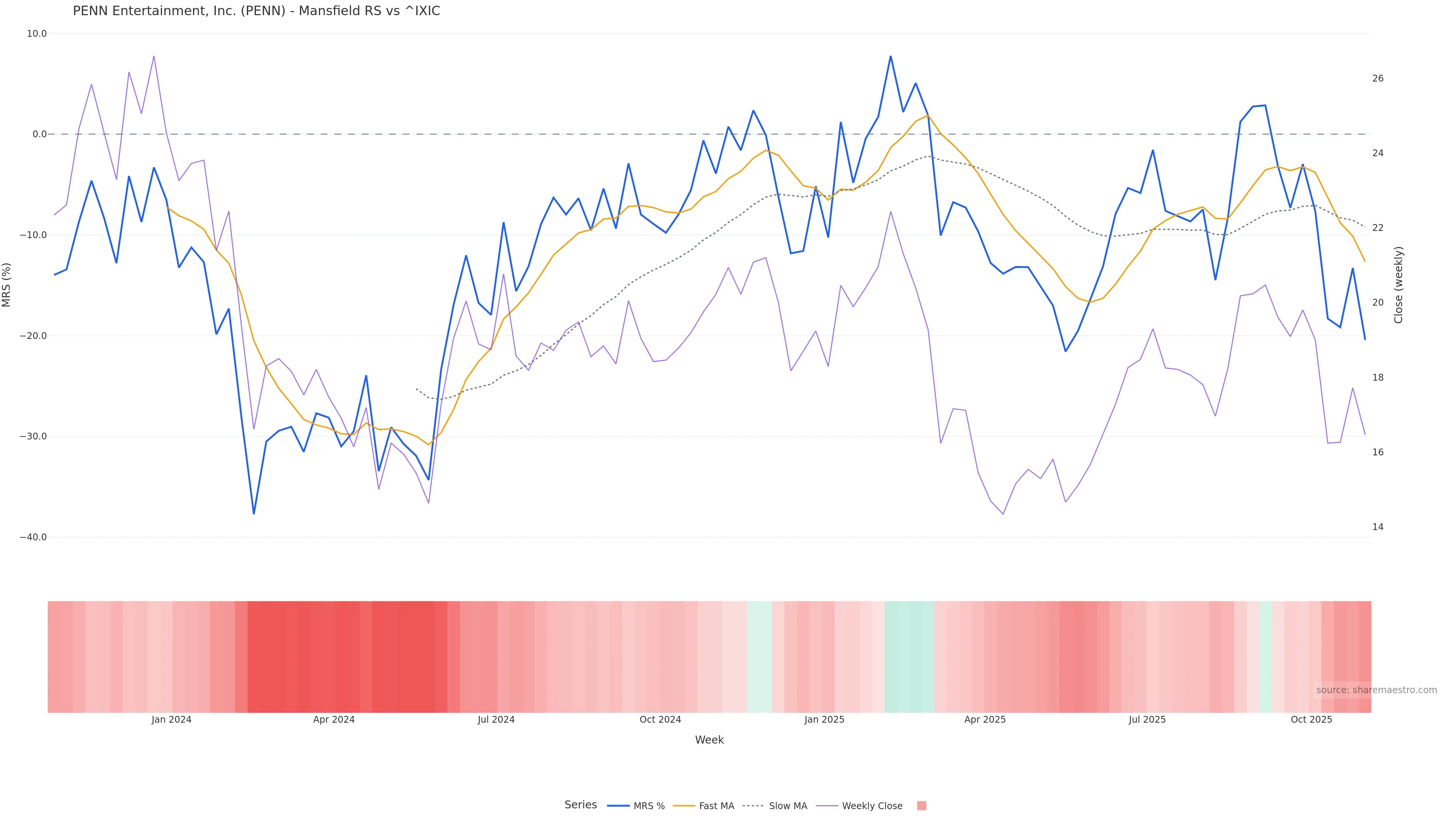
Task: Click the Week x-axis title
Action: tap(709, 740)
